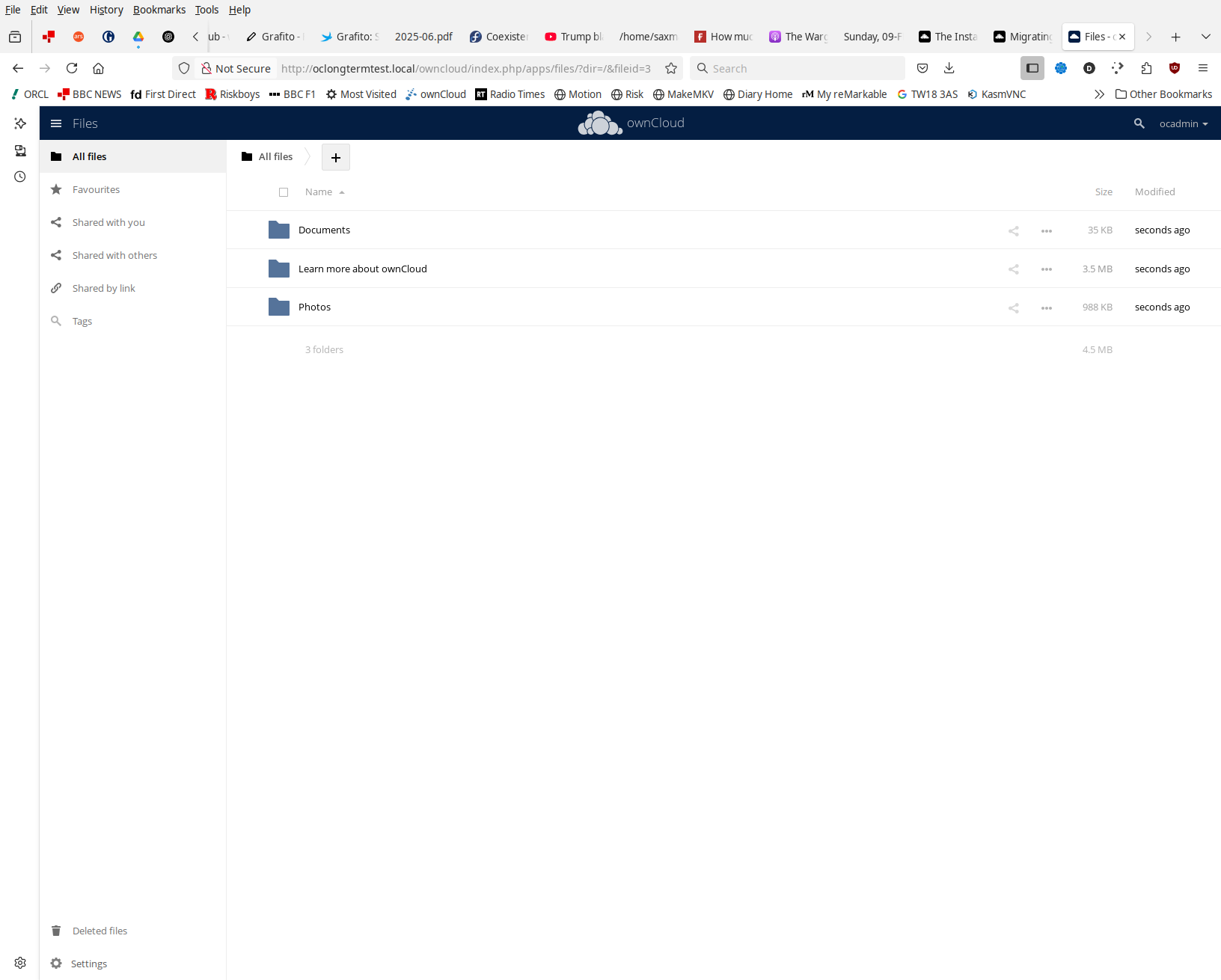Viewport: 1221px width, 980px height.
Task: Bookmark this page with star icon
Action: (671, 68)
